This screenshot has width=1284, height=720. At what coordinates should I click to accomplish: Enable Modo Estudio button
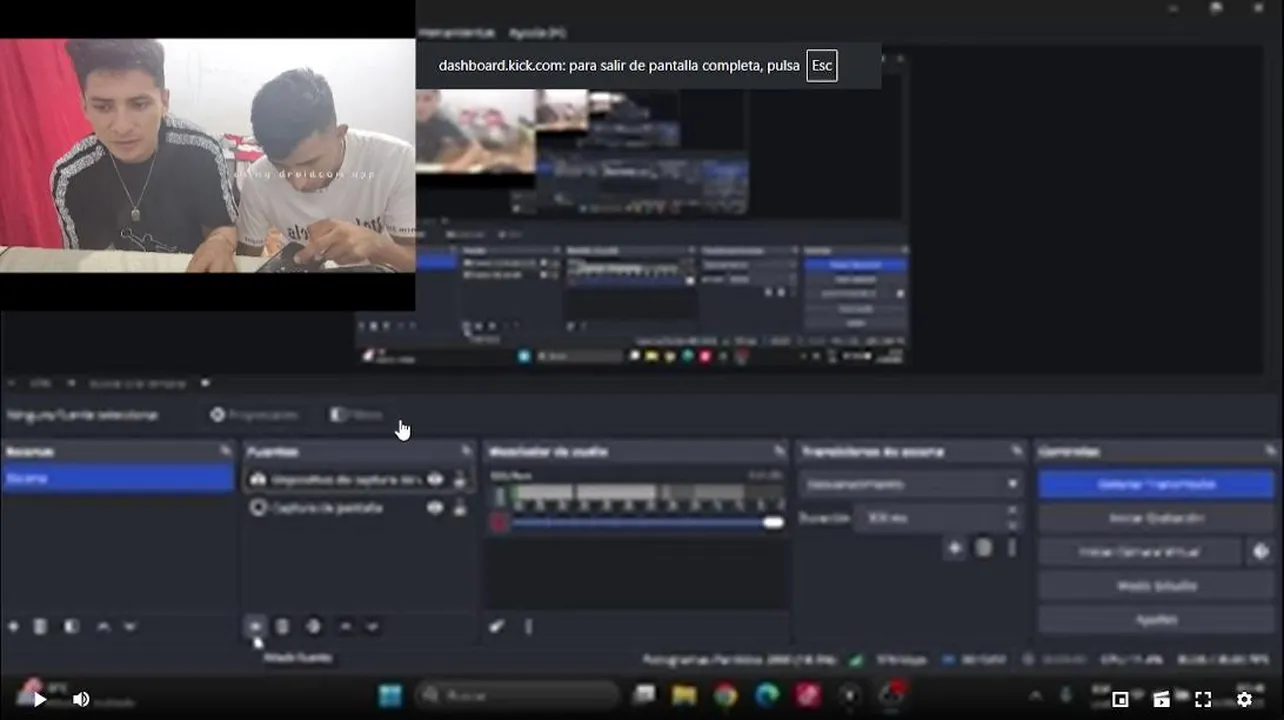pos(1156,585)
